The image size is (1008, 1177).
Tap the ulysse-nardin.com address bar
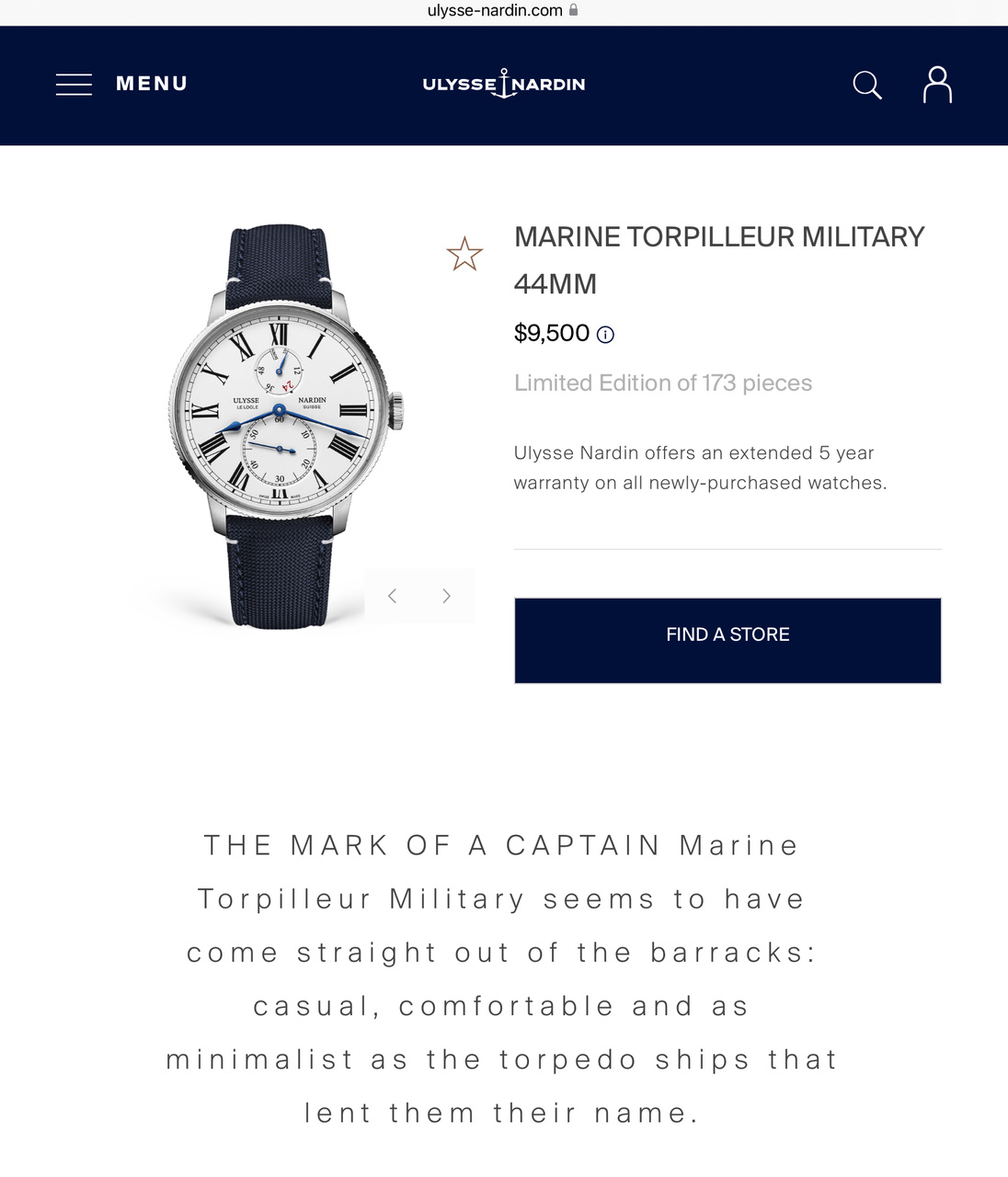(x=495, y=11)
